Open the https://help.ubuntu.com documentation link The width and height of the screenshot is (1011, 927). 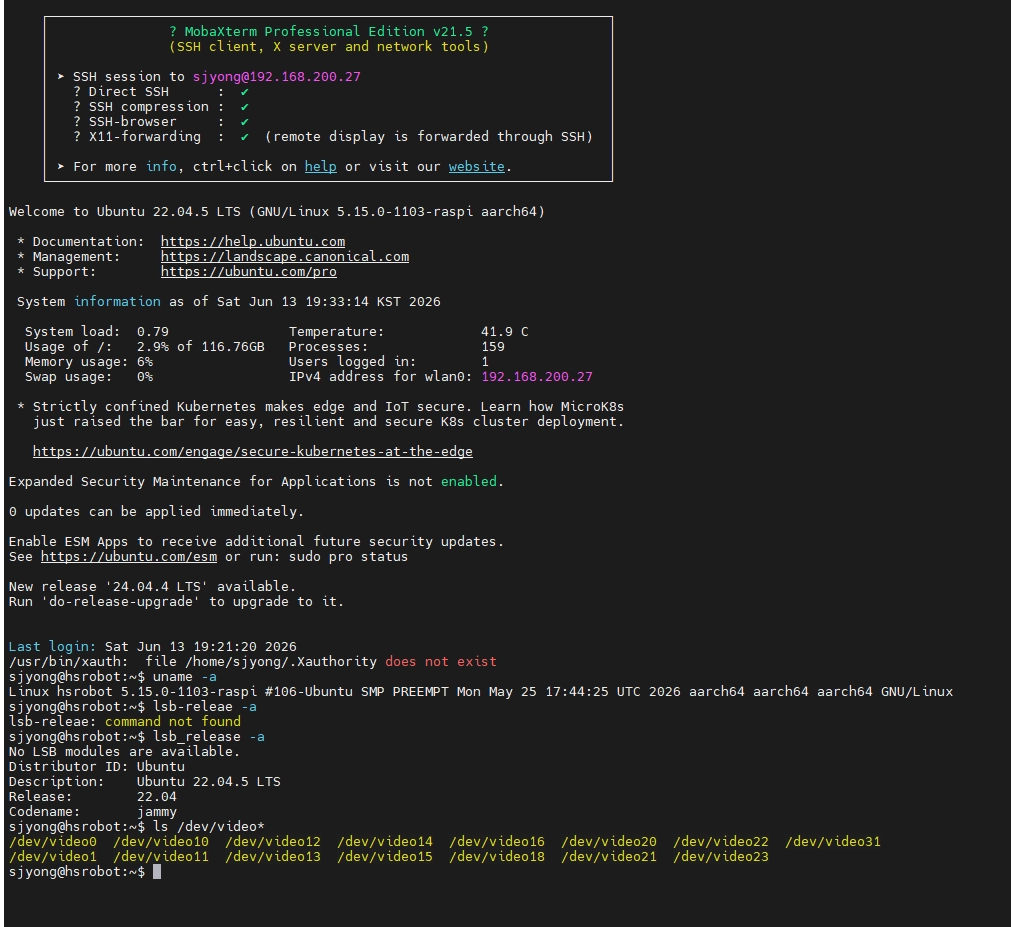tap(253, 241)
